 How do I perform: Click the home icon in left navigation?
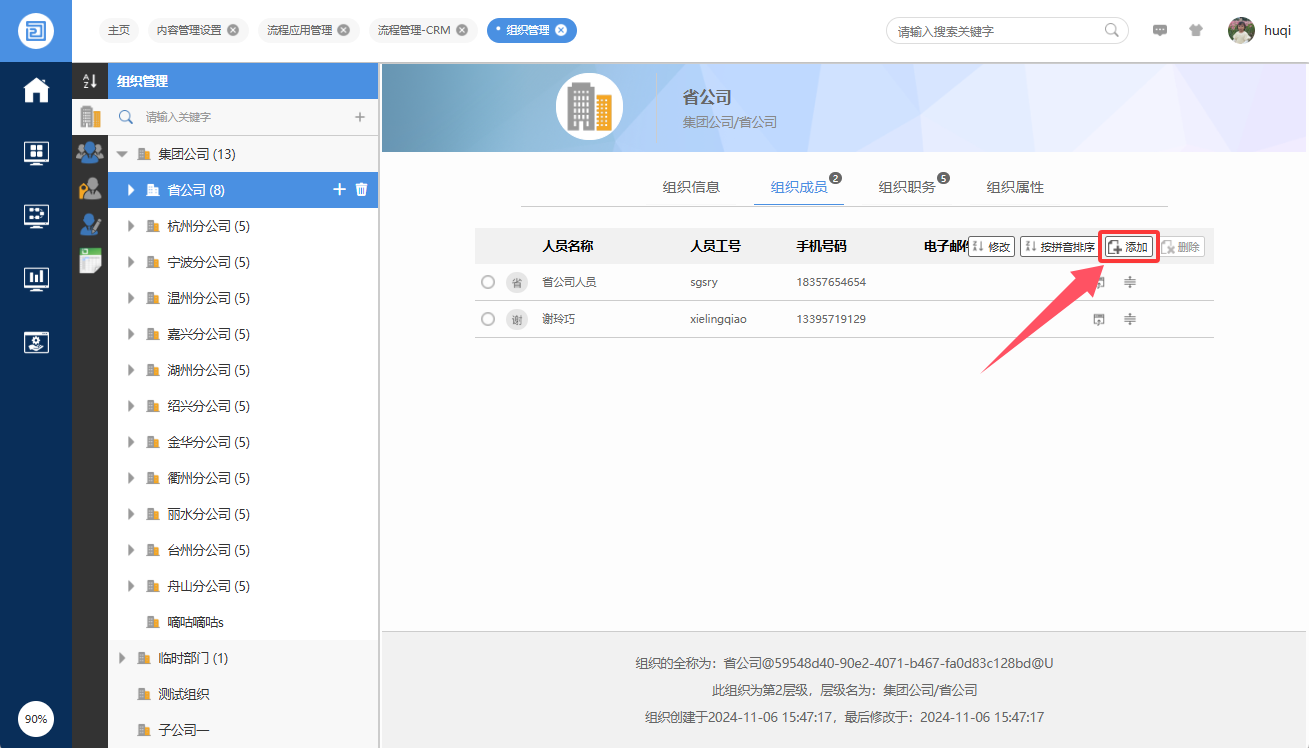point(36,90)
